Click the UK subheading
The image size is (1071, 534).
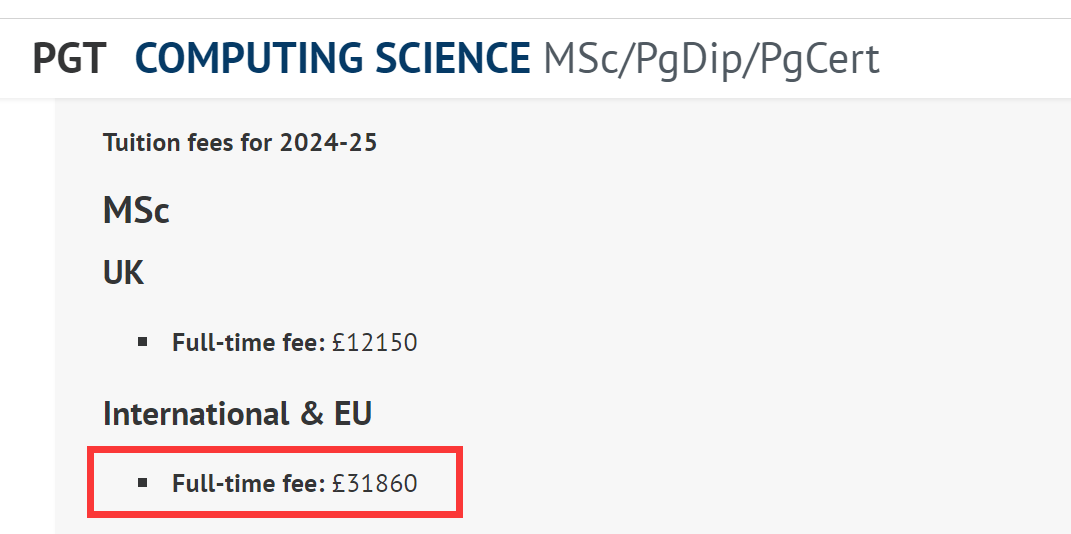[124, 273]
